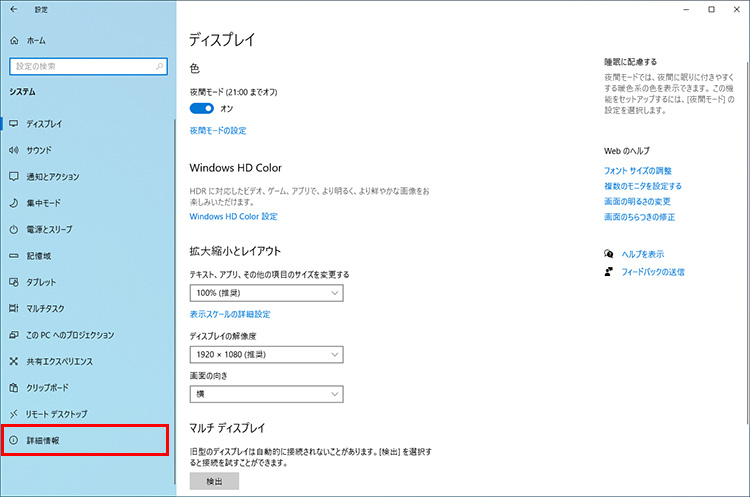
Task: Click the Windows HD Color 設定 link
Action: [x=233, y=216]
